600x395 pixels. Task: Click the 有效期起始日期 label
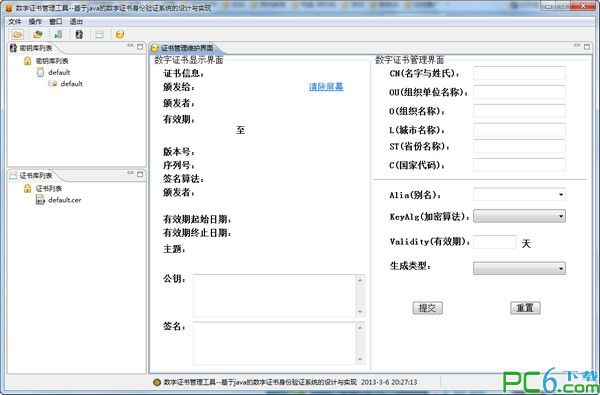coord(197,219)
